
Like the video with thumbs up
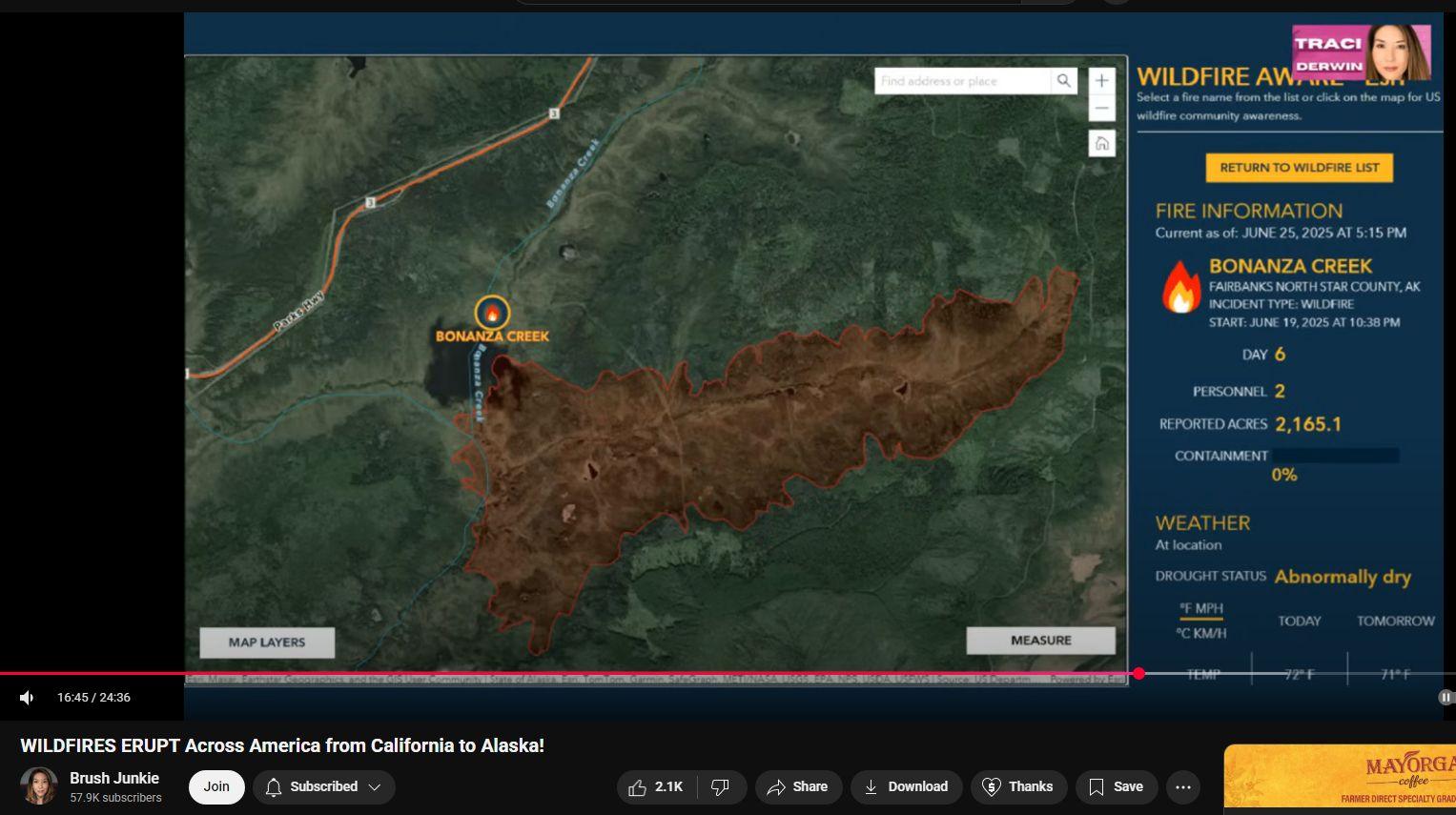click(x=657, y=786)
